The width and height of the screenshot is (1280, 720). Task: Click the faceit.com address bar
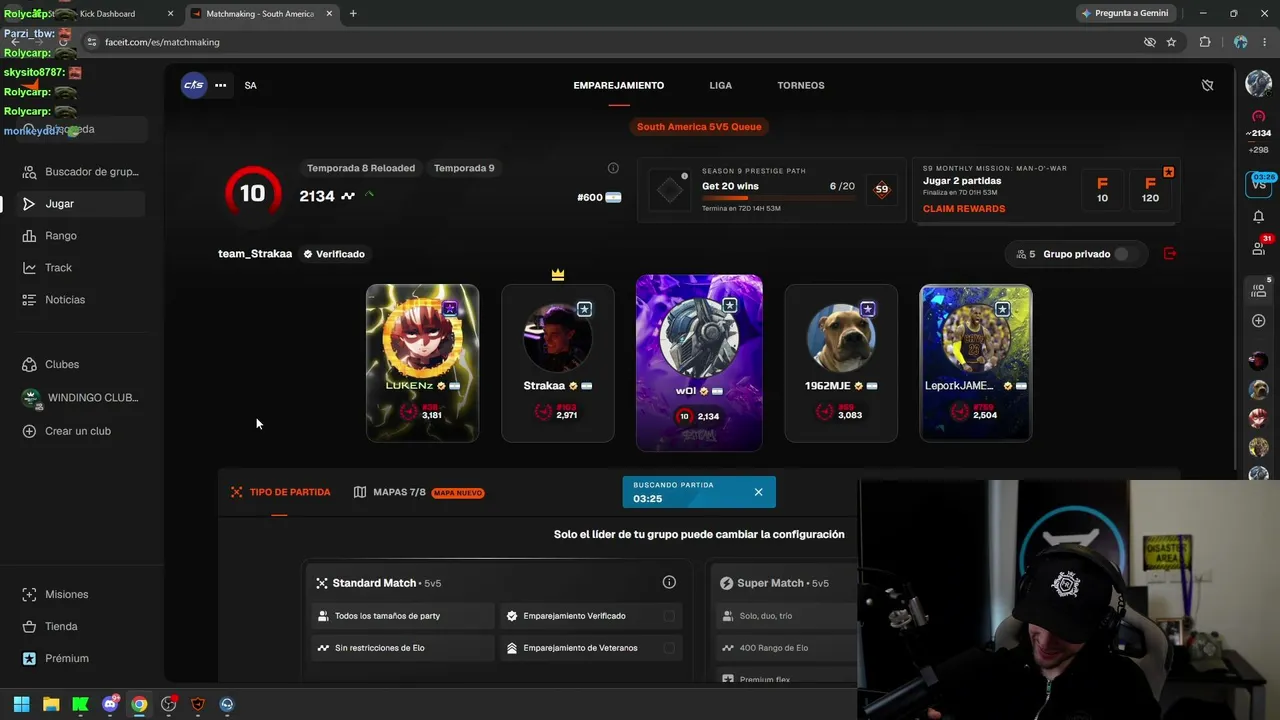[x=610, y=42]
